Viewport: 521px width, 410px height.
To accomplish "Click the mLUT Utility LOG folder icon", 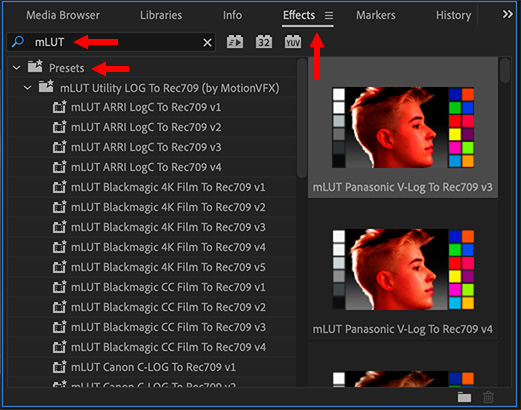I will (x=46, y=86).
